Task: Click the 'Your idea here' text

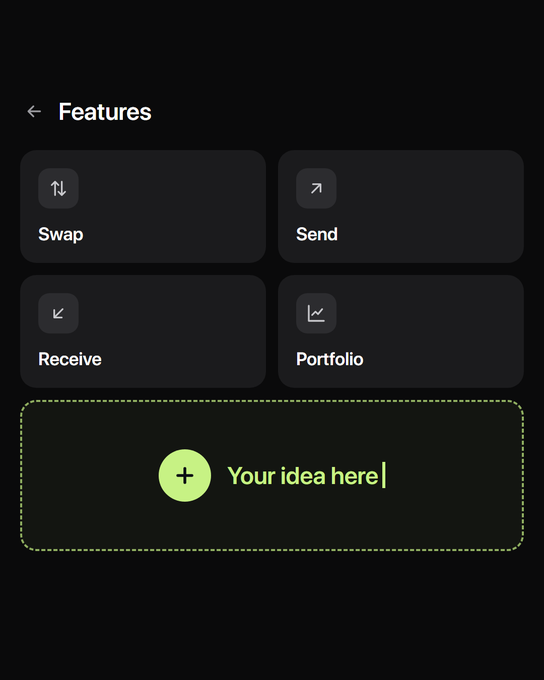Action: [303, 476]
